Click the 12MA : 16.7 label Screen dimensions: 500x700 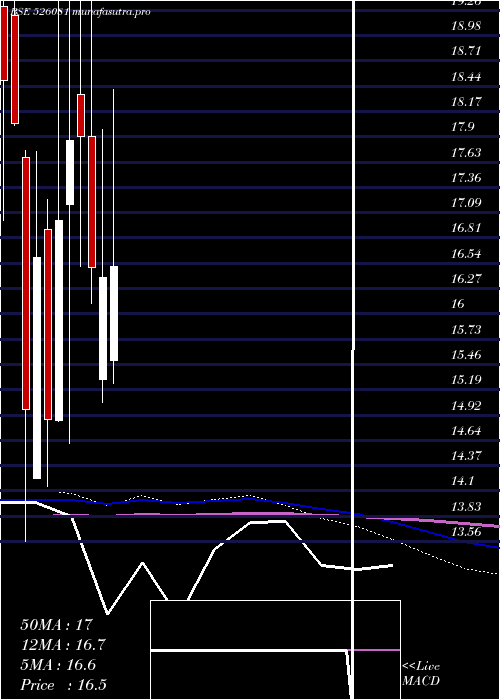(63, 645)
